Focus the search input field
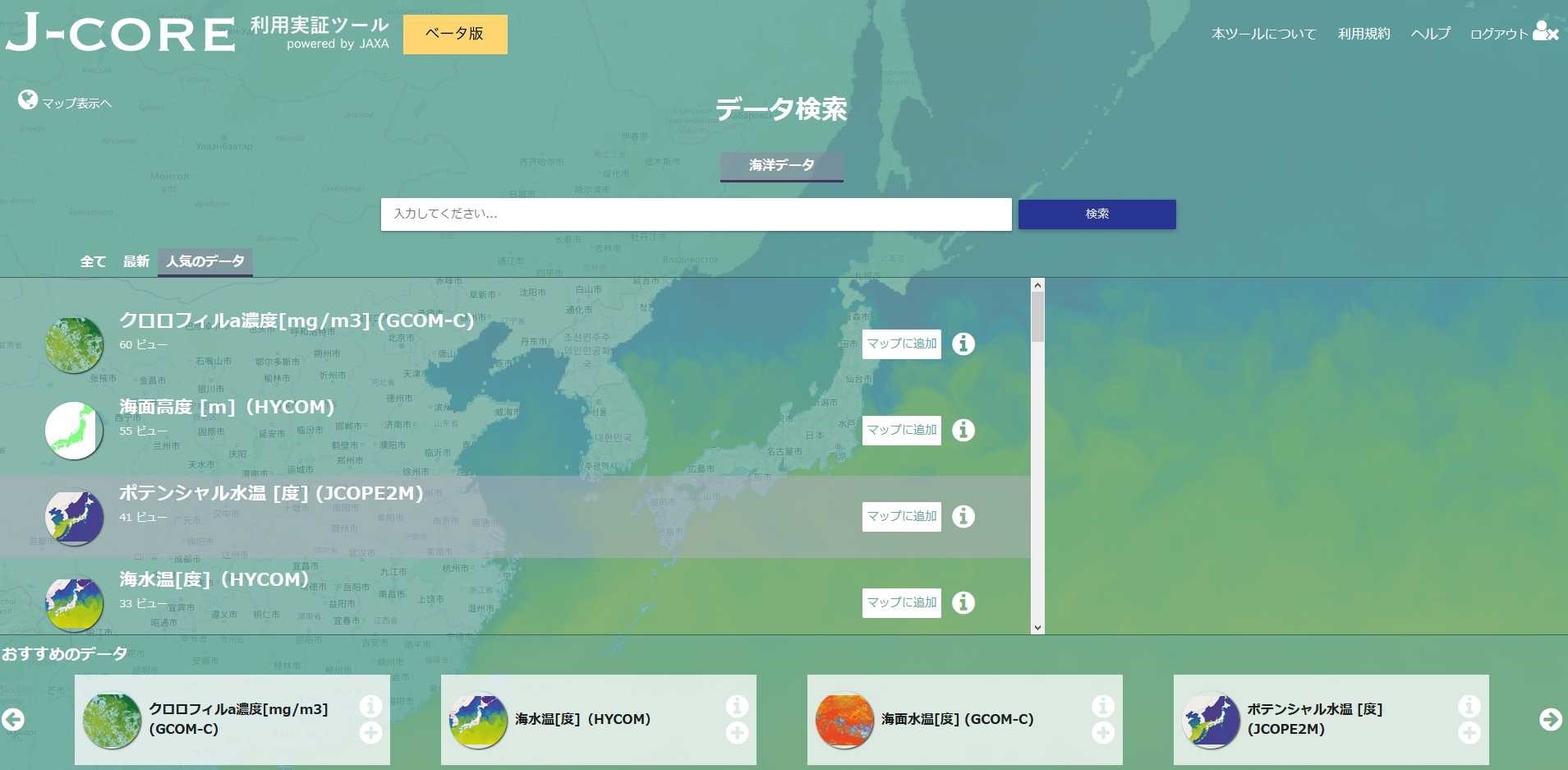Image resolution: width=1568 pixels, height=770 pixels. (x=697, y=214)
